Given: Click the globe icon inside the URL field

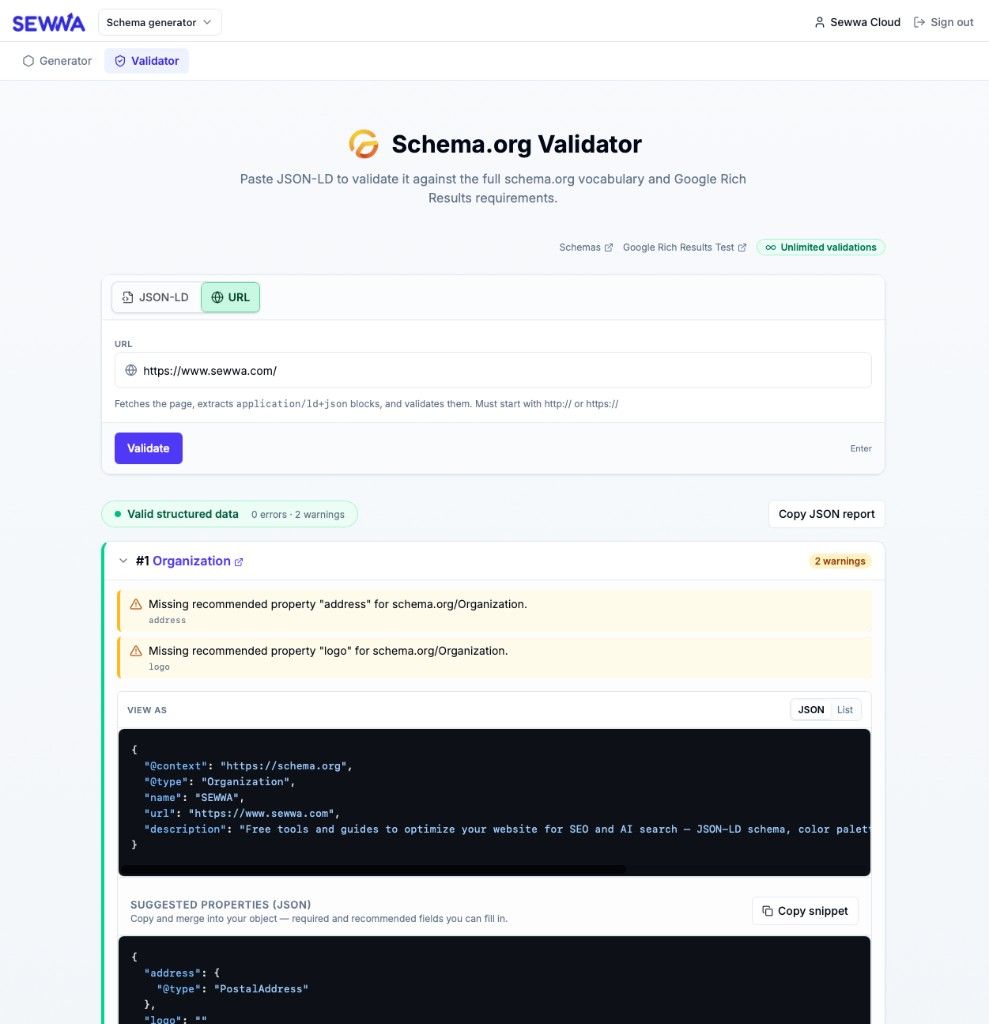Looking at the screenshot, I should tap(131, 370).
